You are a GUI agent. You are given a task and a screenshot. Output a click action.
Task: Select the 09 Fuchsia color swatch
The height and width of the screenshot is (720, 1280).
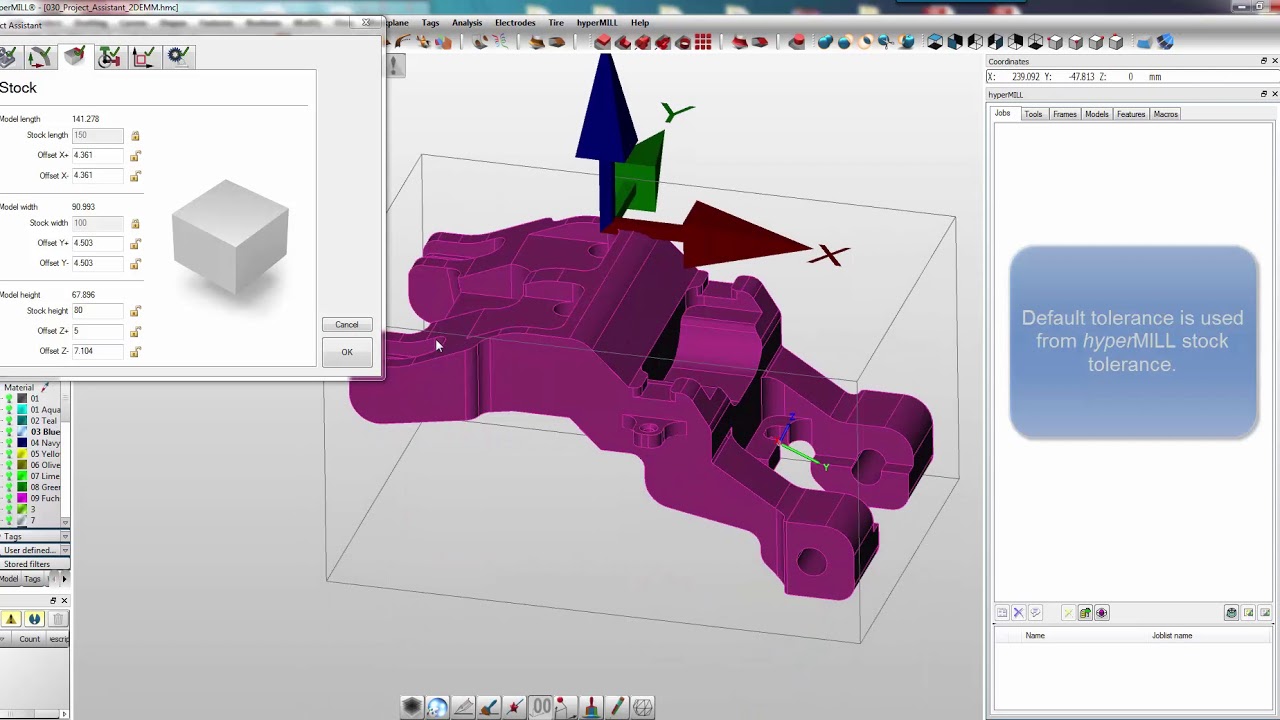pos(22,498)
